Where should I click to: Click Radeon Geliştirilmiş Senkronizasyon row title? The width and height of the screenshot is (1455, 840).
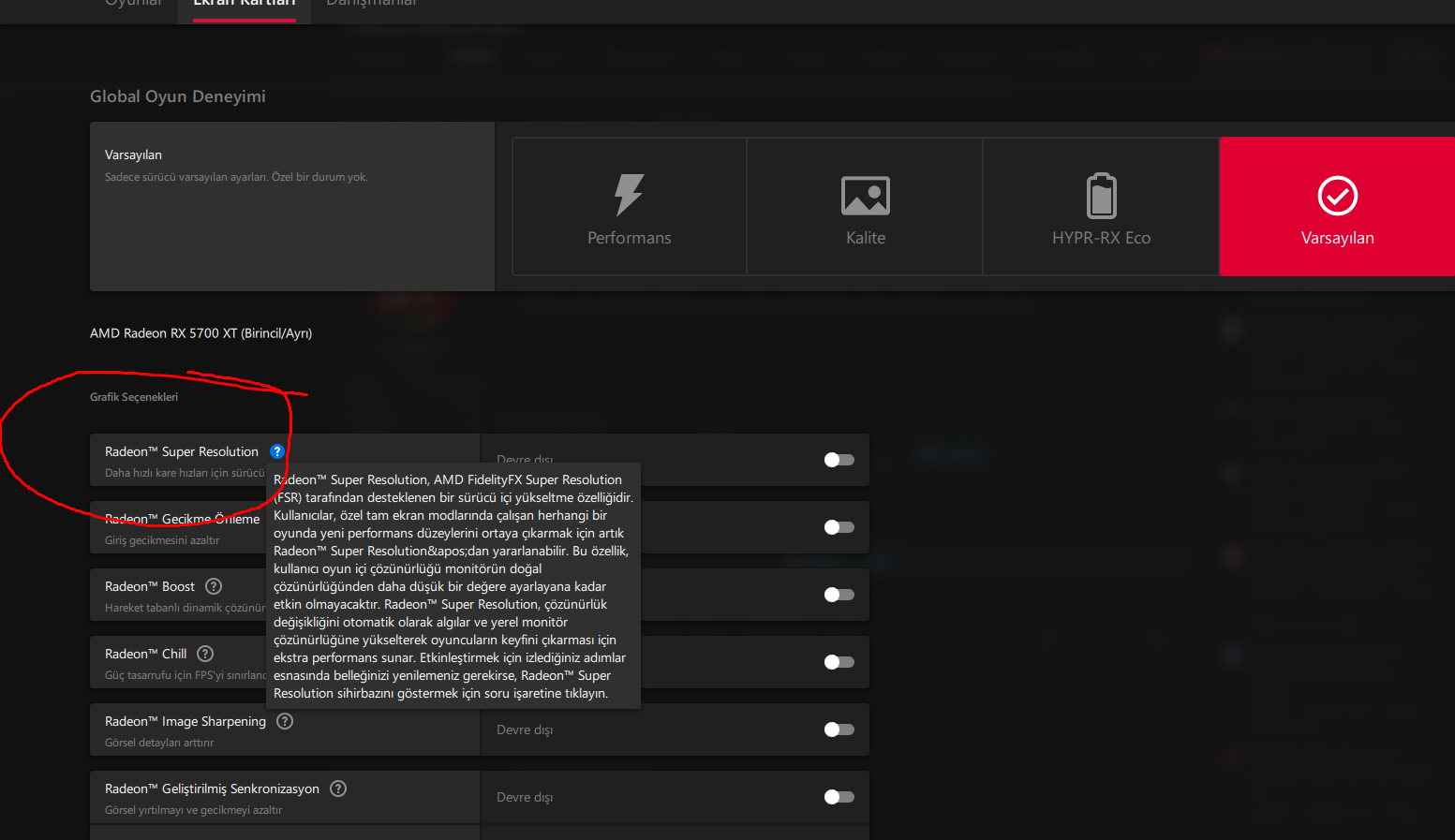(212, 788)
